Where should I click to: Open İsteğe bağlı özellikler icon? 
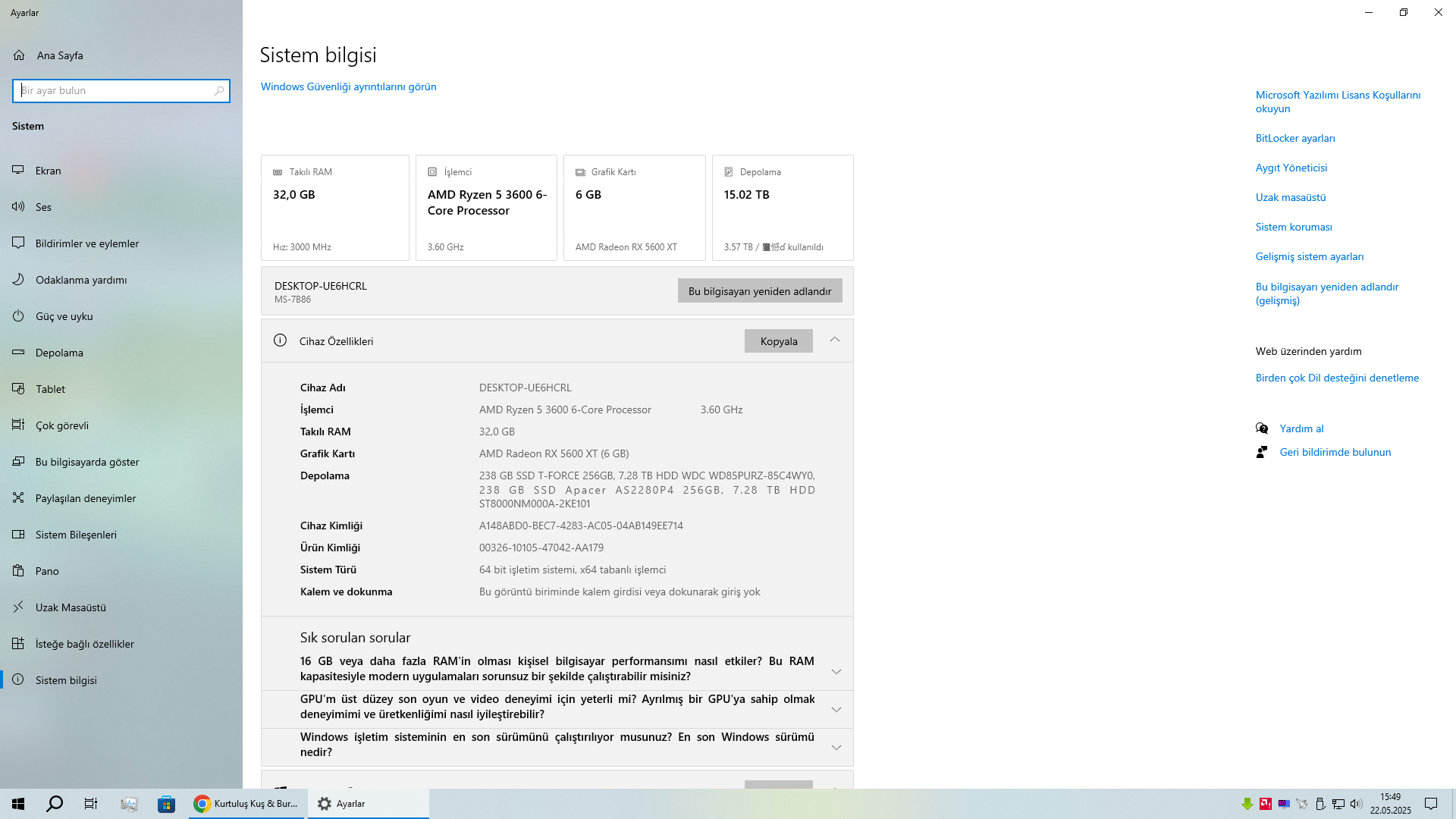pyautogui.click(x=18, y=644)
